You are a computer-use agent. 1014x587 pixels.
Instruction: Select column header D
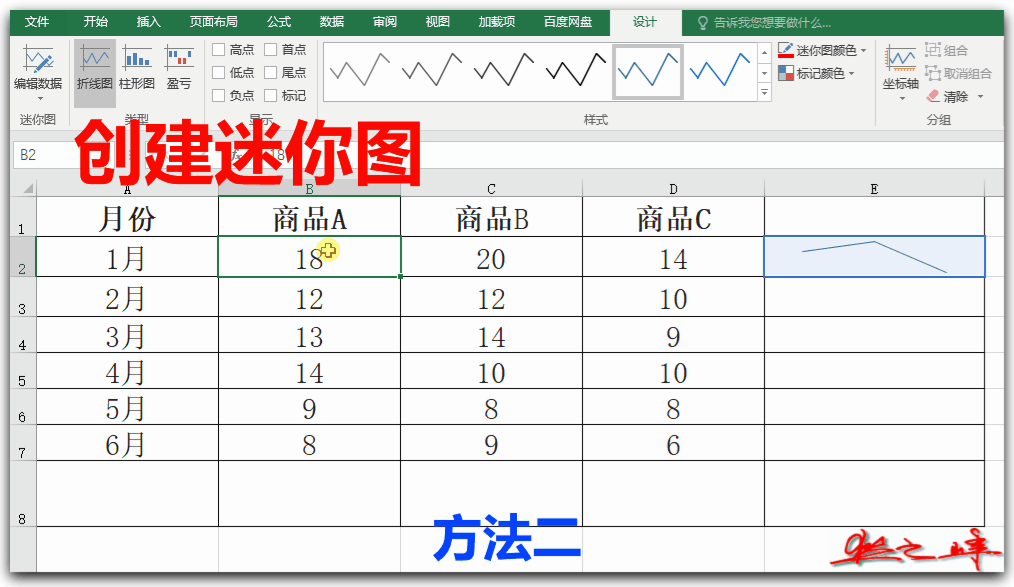click(x=673, y=189)
